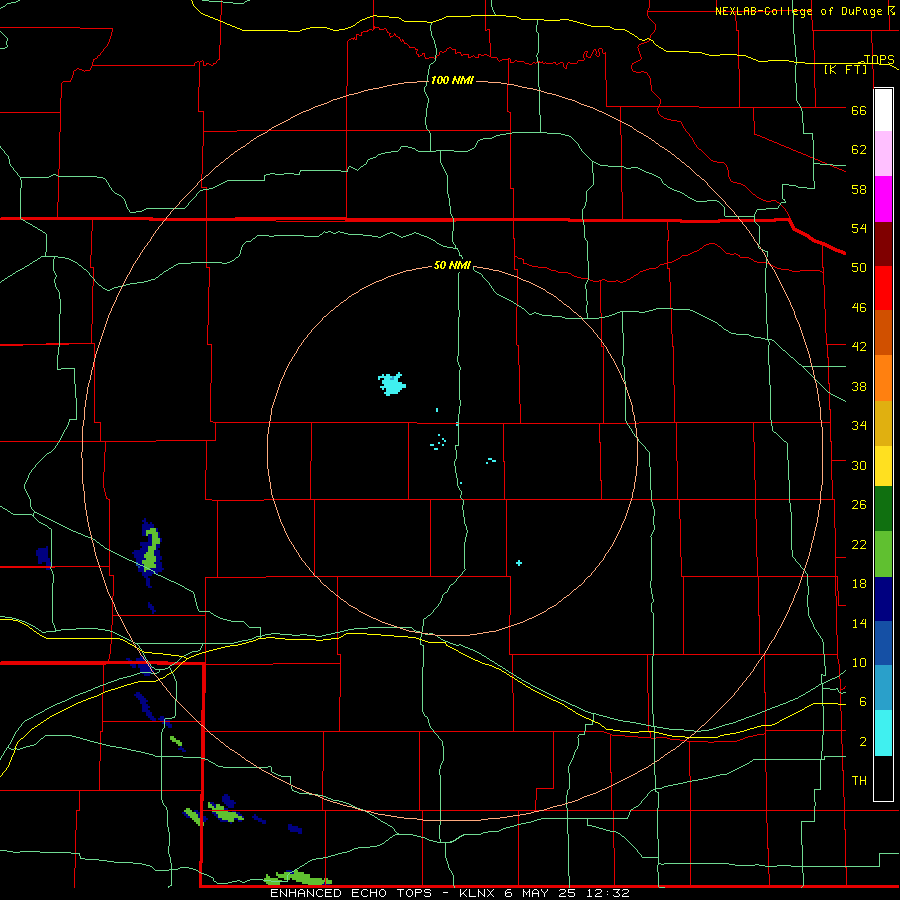
Task: Click the green-and-navy echo cell in the west
Action: 149,552
